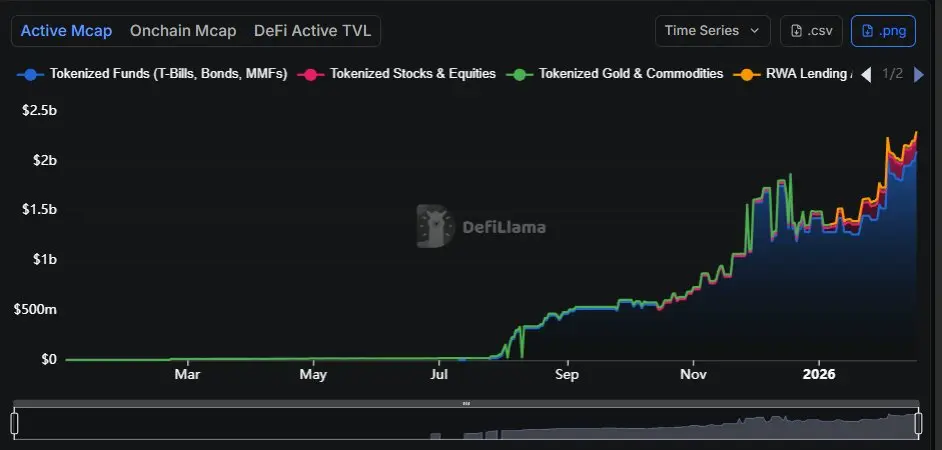
Task: Click the blue Tokenized Funds legend marker
Action: click(31, 74)
